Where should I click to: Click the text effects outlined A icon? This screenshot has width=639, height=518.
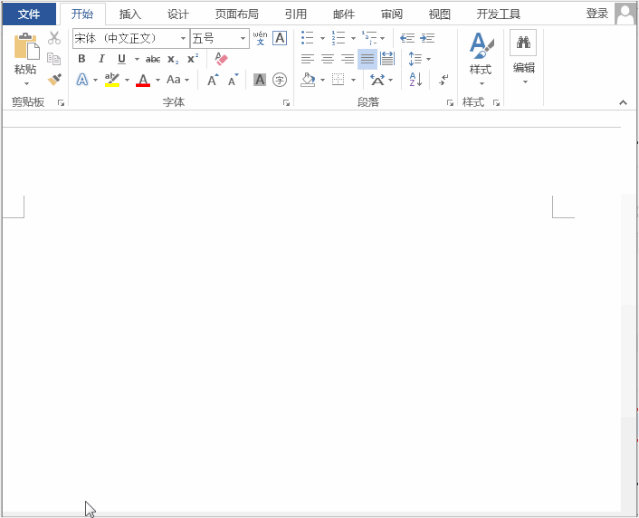coord(82,79)
